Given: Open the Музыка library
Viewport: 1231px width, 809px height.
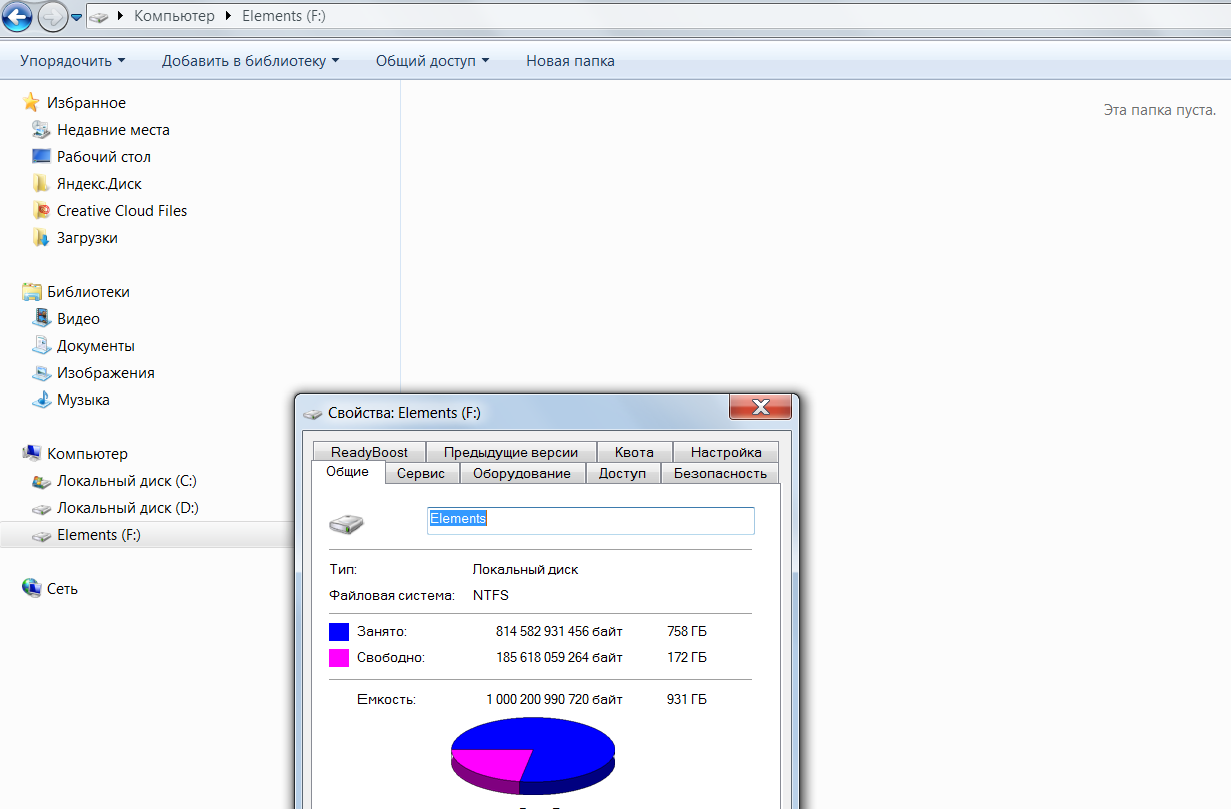Looking at the screenshot, I should pyautogui.click(x=83, y=400).
